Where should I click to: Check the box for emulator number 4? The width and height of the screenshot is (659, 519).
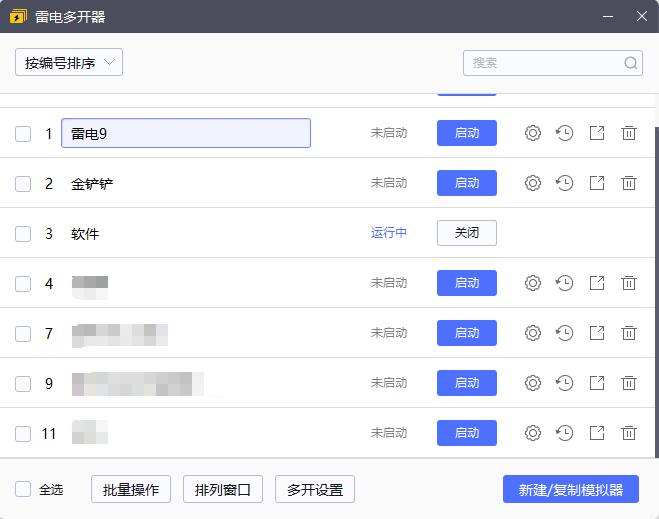click(23, 284)
